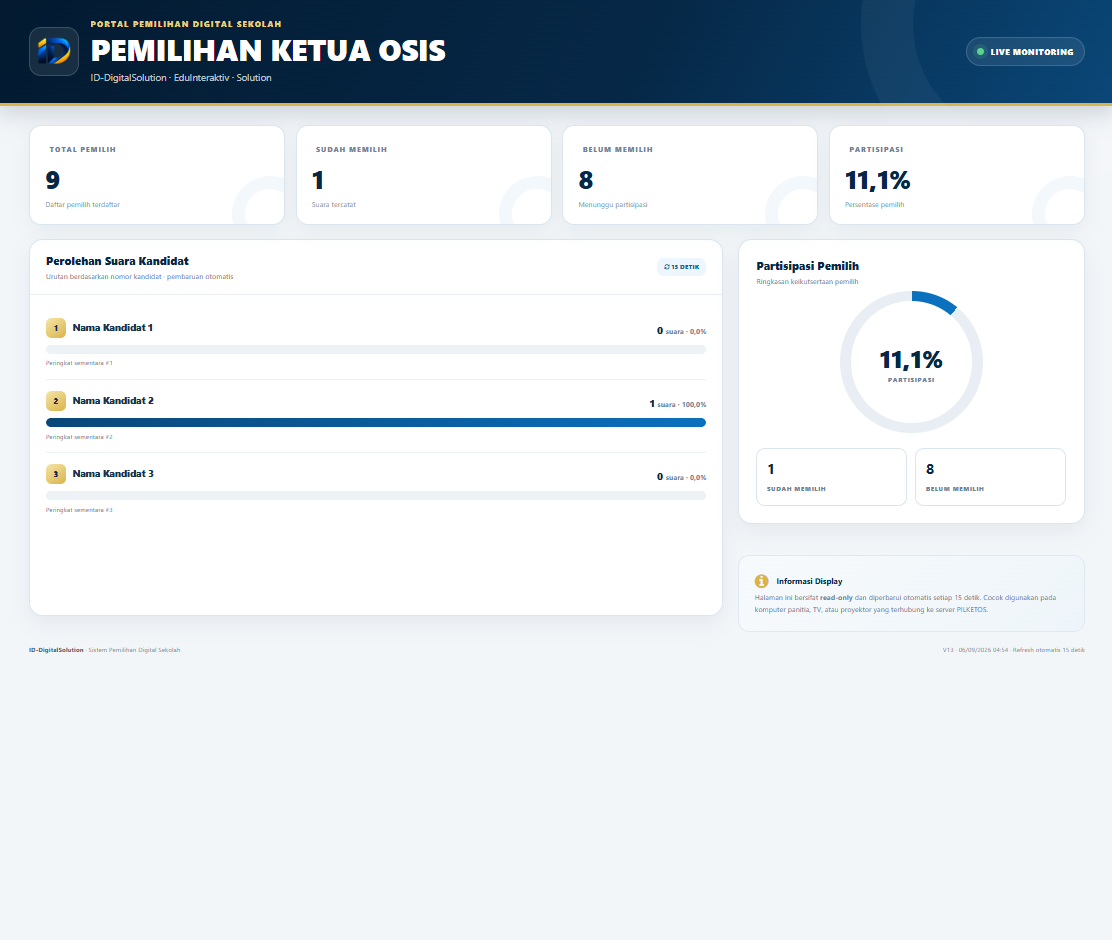Viewport: 1112px width, 940px height.
Task: Select the Nama Kandidat 2 label
Action: (x=113, y=401)
